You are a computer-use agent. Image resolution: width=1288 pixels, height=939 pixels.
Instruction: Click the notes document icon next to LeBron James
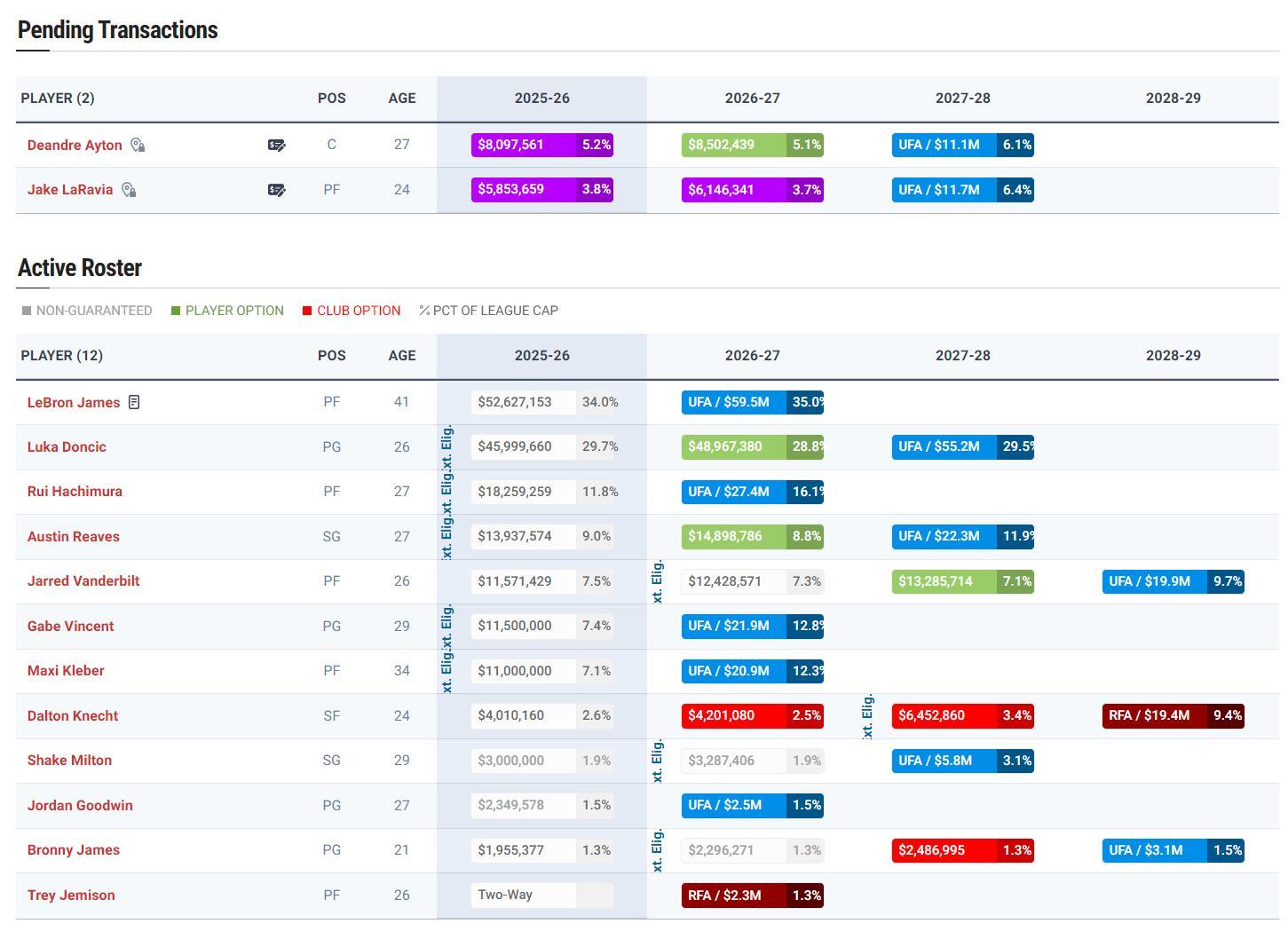134,403
